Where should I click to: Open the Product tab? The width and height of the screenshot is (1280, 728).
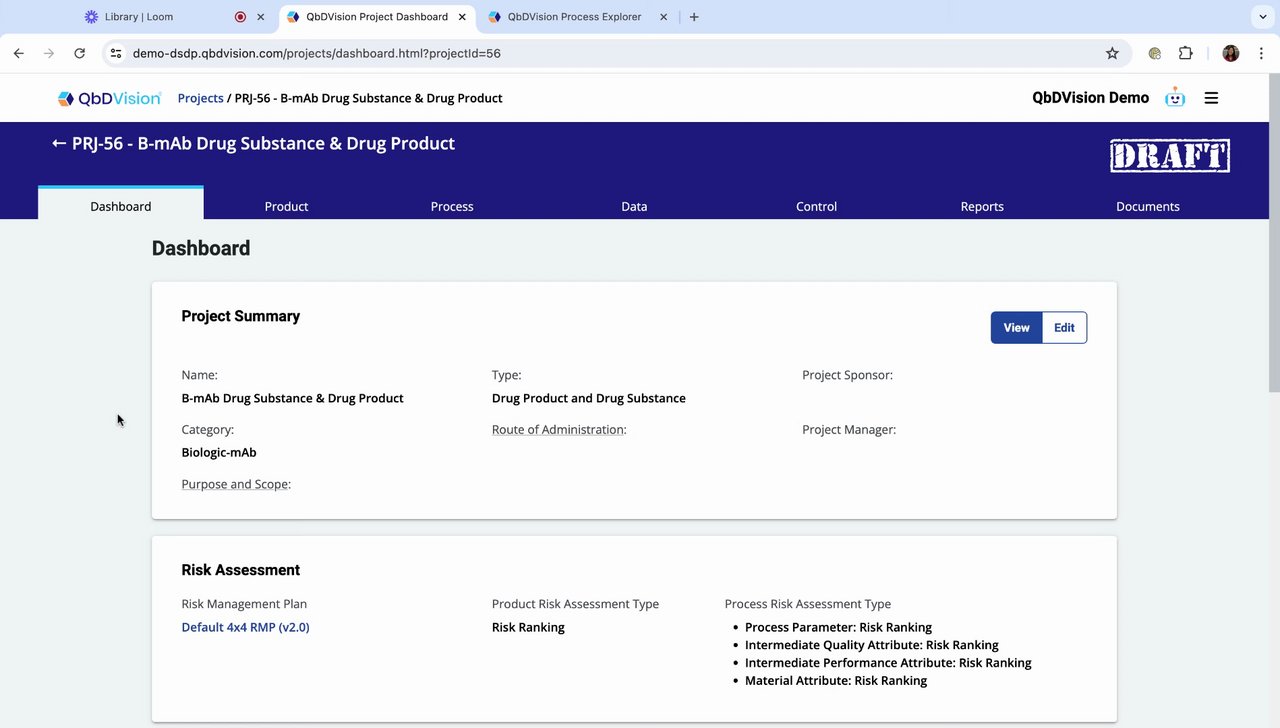pyautogui.click(x=286, y=206)
